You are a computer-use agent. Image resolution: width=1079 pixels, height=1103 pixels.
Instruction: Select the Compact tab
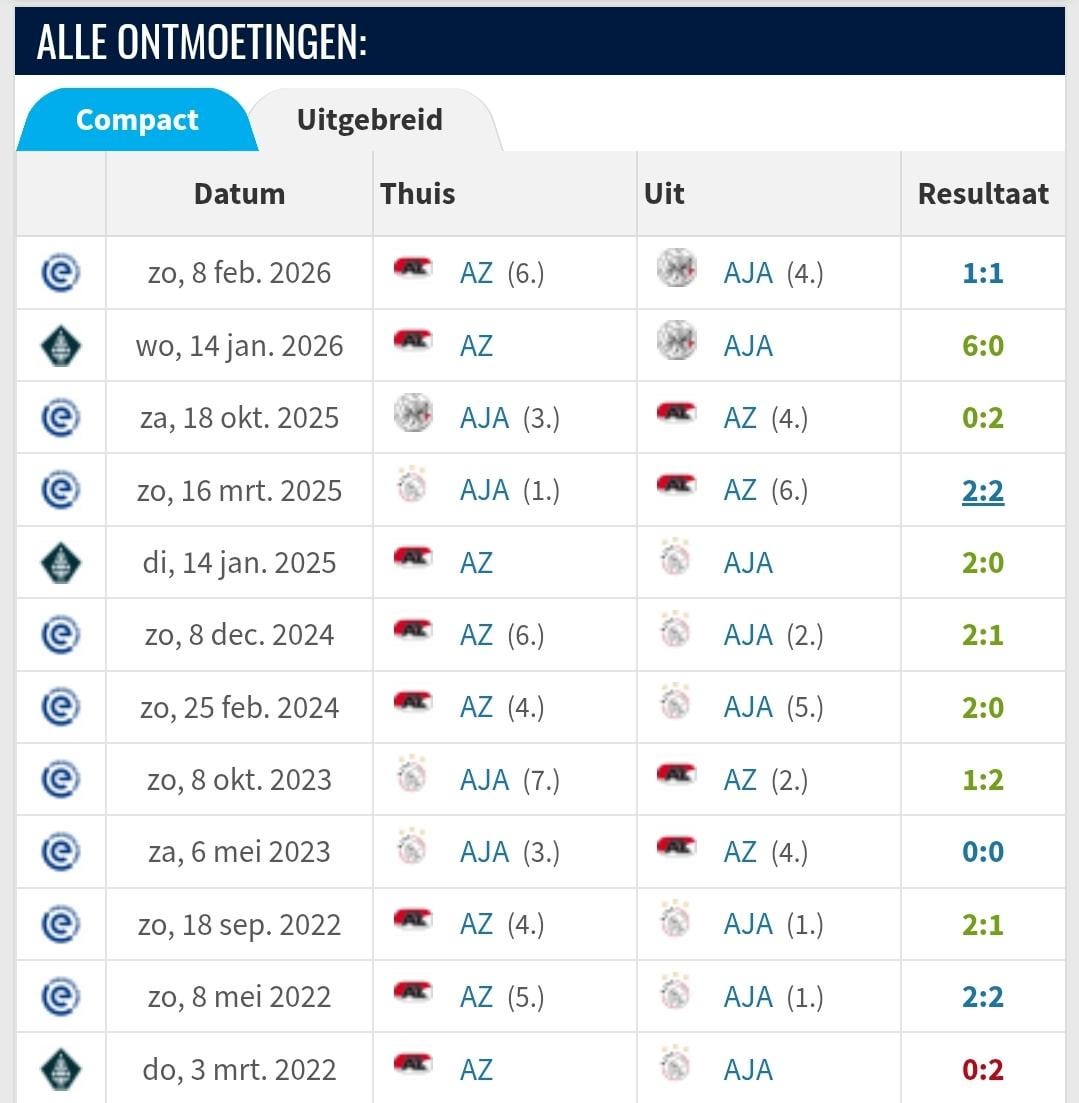137,120
